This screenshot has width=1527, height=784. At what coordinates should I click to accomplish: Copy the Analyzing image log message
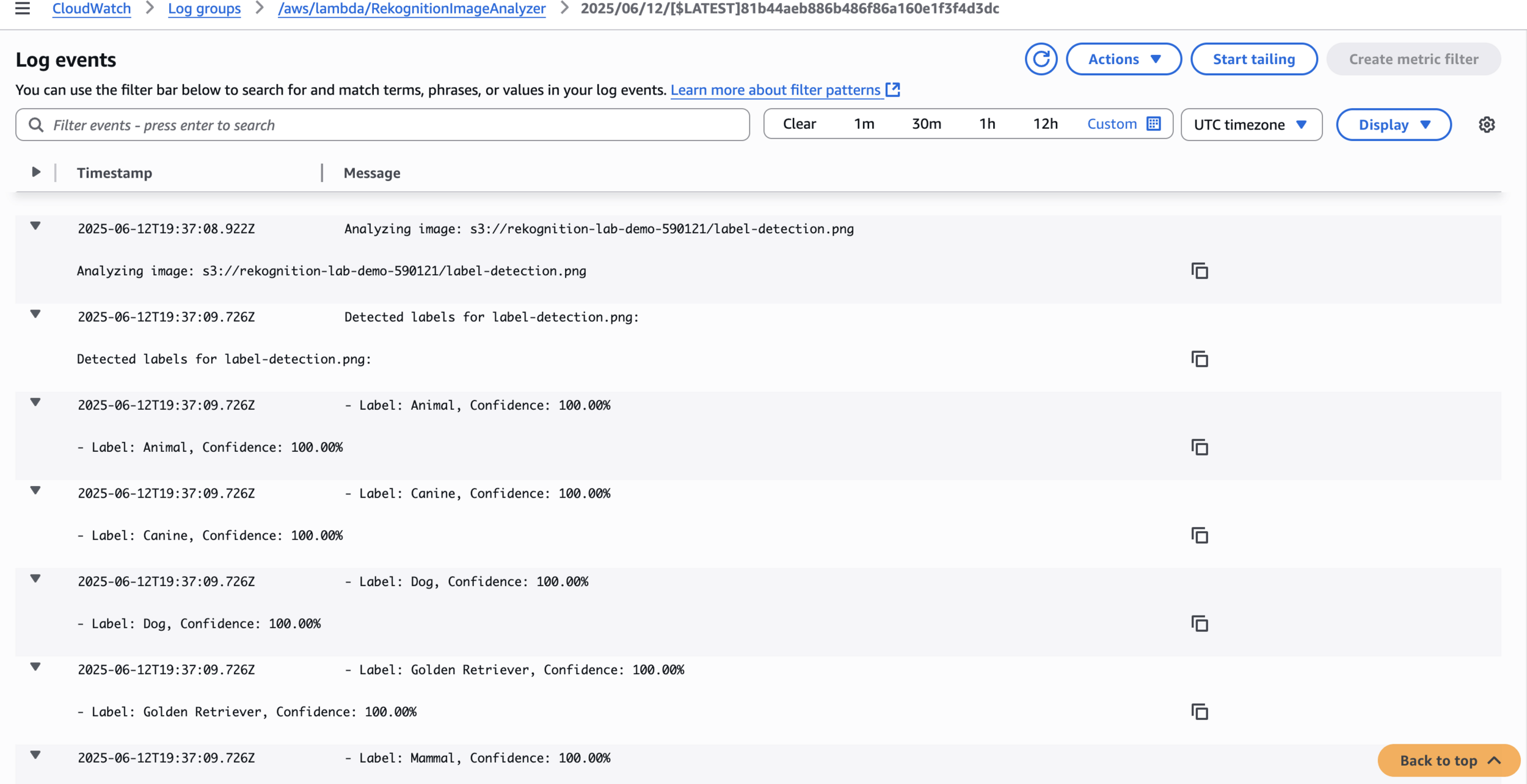click(1200, 271)
